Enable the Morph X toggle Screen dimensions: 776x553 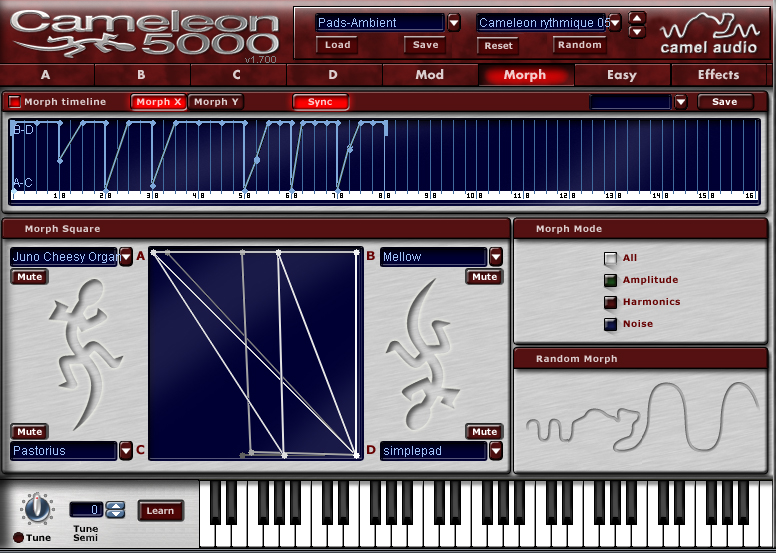coord(158,102)
